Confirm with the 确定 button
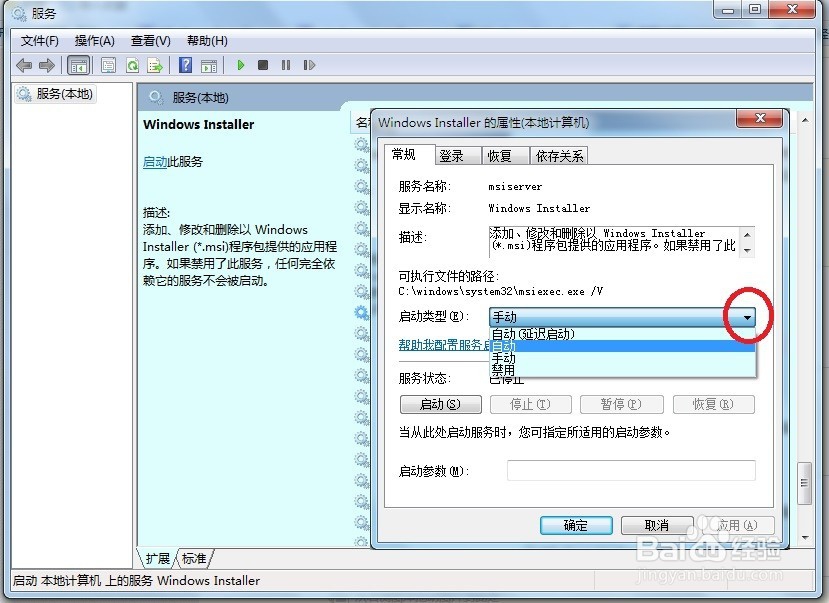This screenshot has height=603, width=829. click(576, 525)
